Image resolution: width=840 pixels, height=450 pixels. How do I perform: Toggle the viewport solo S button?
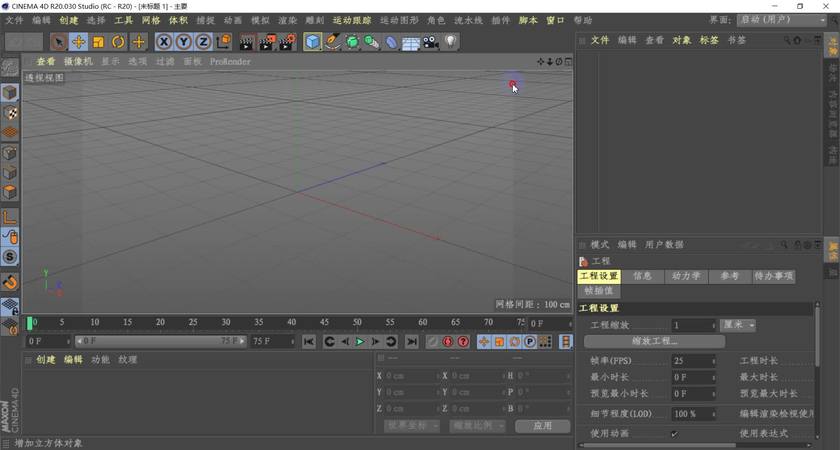10,257
